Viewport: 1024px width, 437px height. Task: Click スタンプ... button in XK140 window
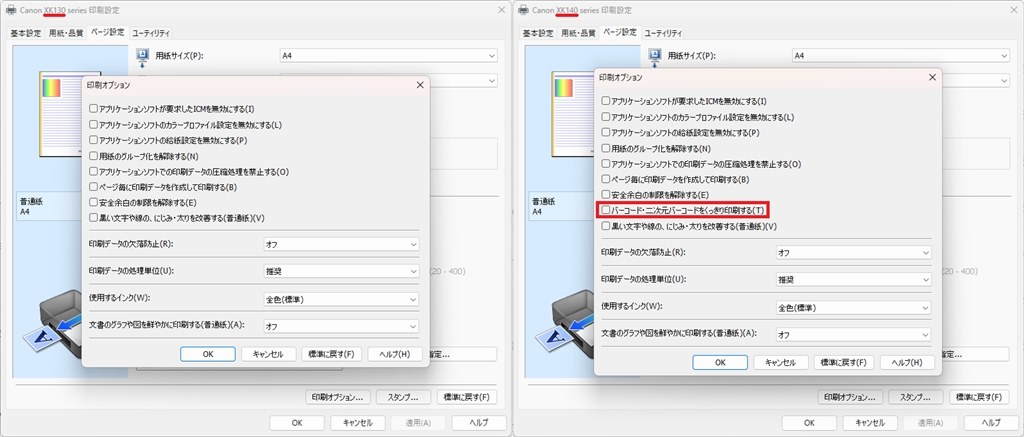click(x=915, y=397)
